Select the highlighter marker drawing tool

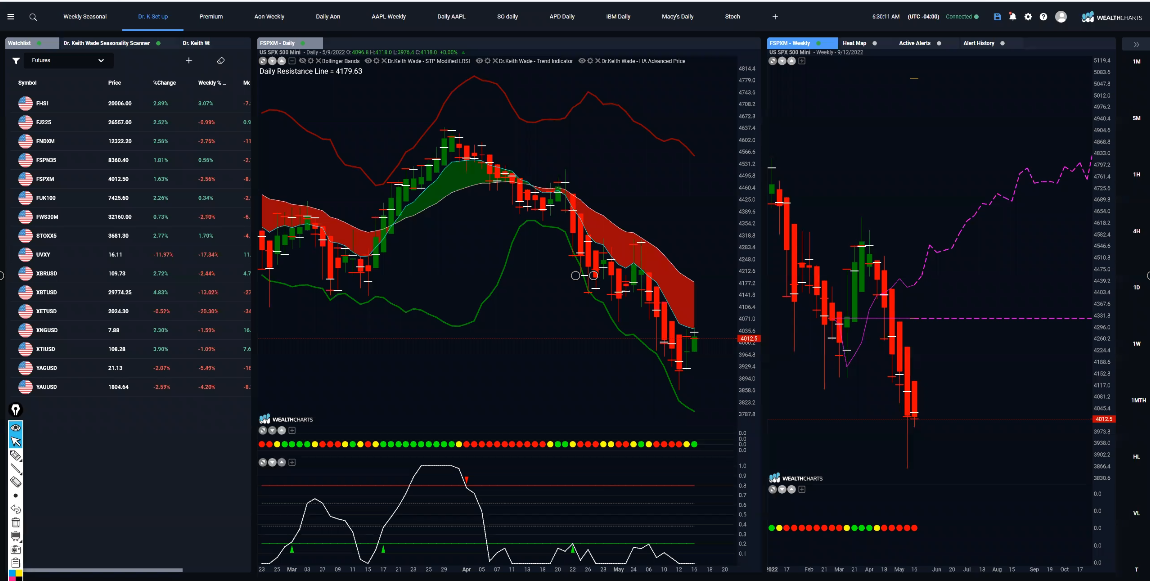tap(15, 456)
